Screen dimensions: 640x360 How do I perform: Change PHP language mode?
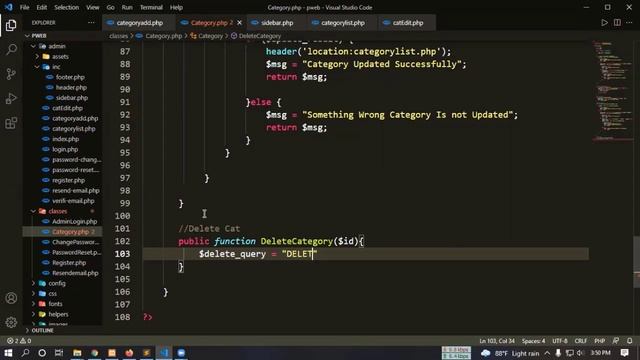pyautogui.click(x=600, y=340)
